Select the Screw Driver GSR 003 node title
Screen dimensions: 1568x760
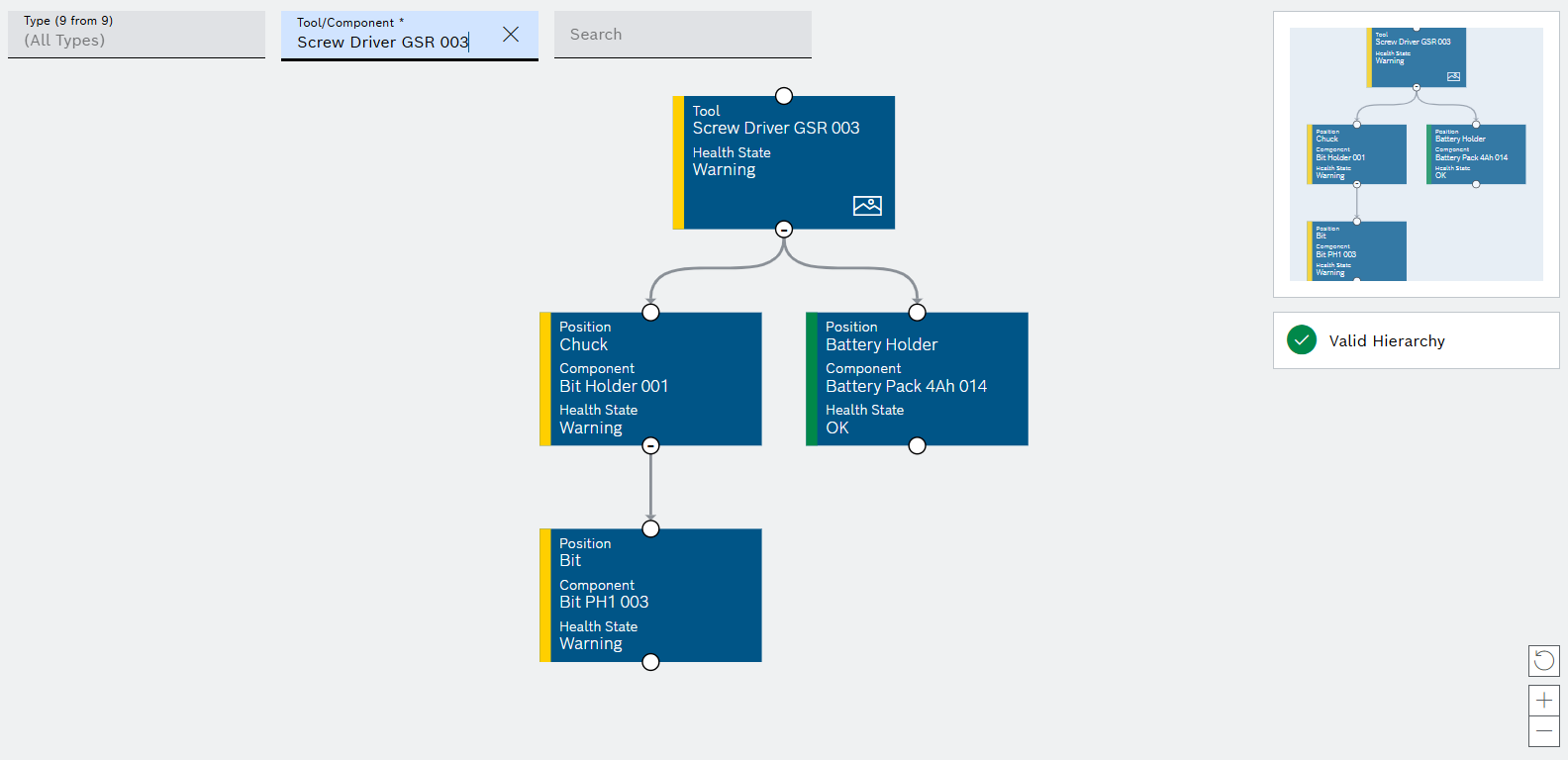tap(776, 129)
